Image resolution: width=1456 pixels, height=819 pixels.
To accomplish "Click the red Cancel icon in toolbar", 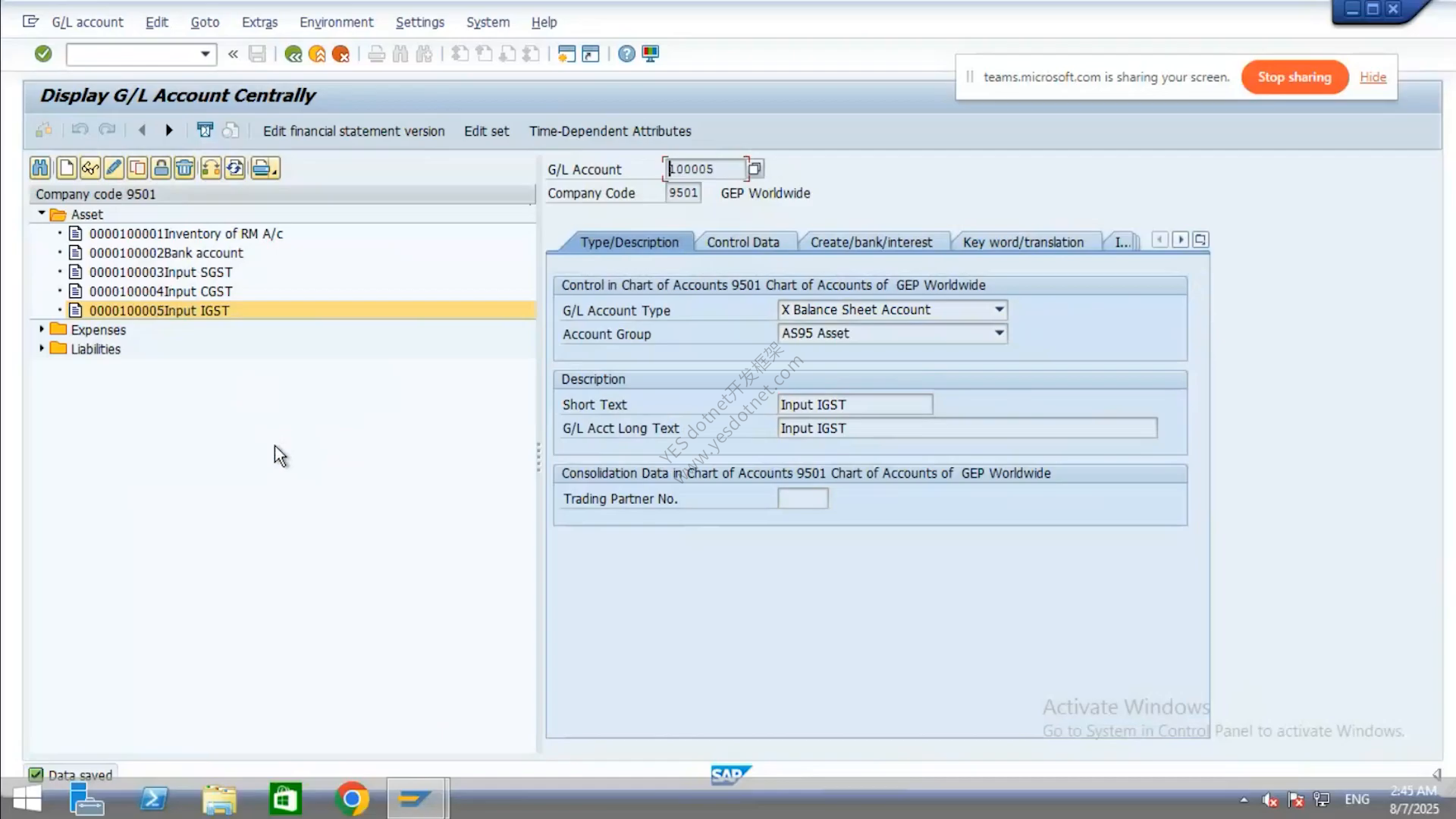I will (340, 54).
